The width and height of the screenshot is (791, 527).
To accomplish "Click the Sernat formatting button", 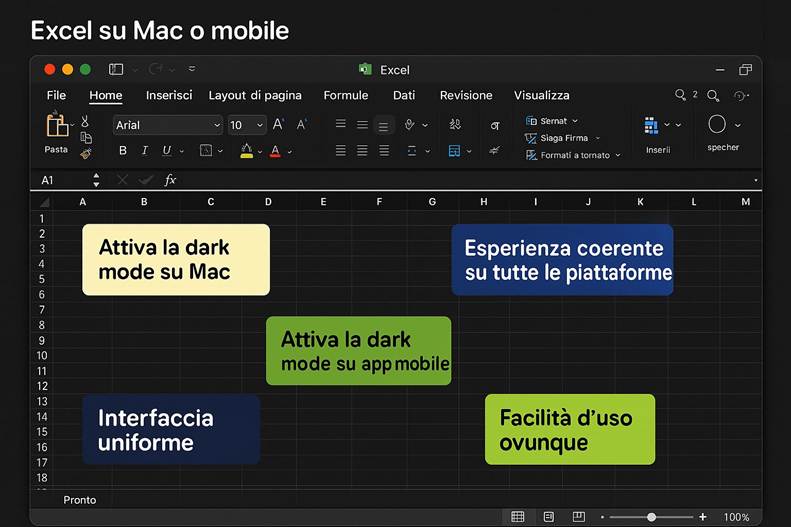I will pos(552,121).
